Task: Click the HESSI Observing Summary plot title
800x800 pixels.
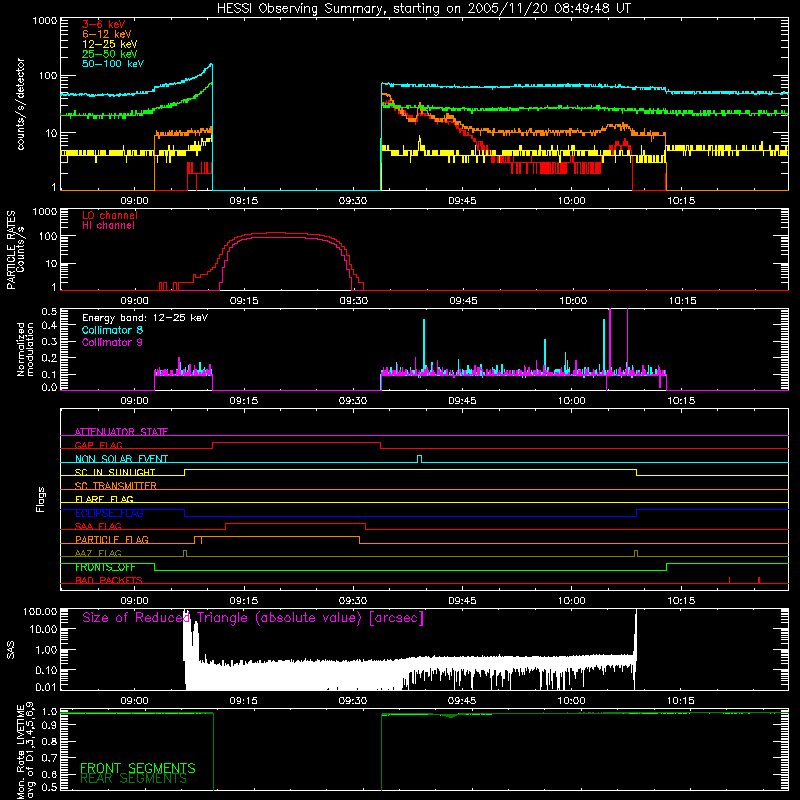Action: (424, 9)
